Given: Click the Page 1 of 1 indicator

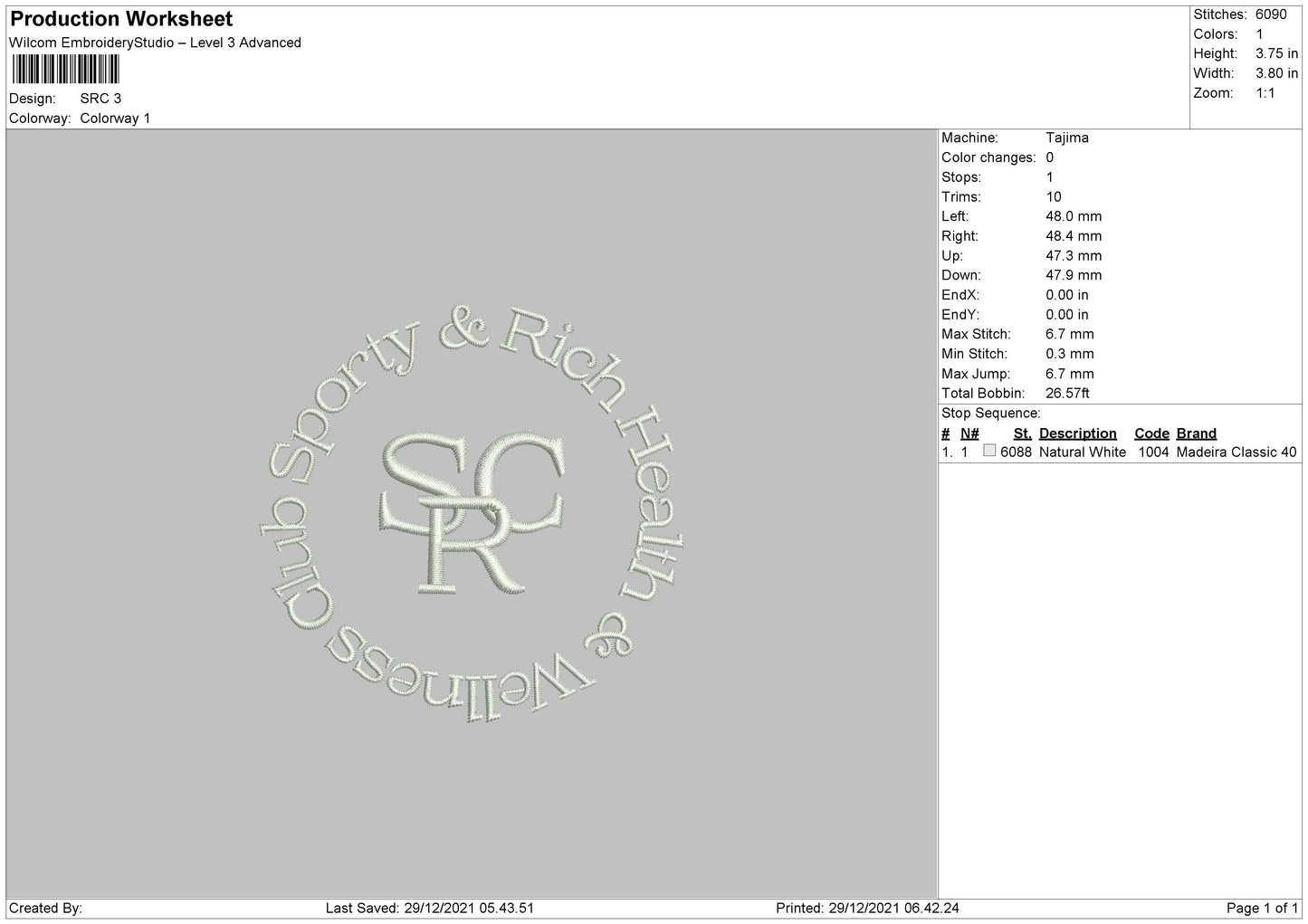Looking at the screenshot, I should [x=1262, y=908].
